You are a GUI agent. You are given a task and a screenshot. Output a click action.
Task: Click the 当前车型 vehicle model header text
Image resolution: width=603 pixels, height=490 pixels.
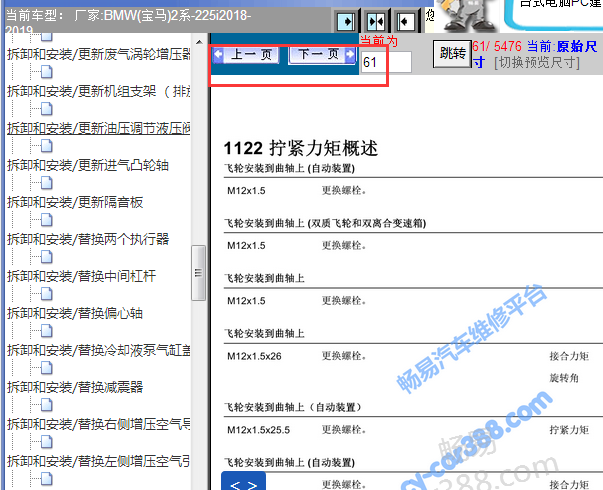click(128, 22)
